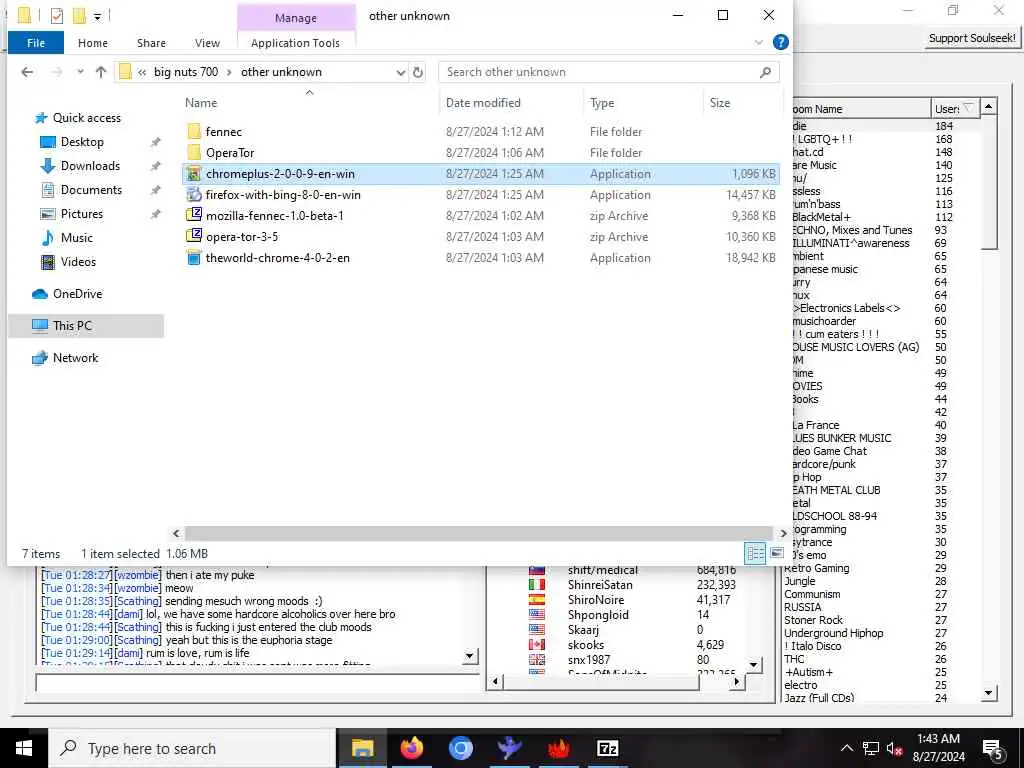Viewport: 1024px width, 768px height.
Task: Show hidden breadcrumb path chevrons
Action: point(142,72)
